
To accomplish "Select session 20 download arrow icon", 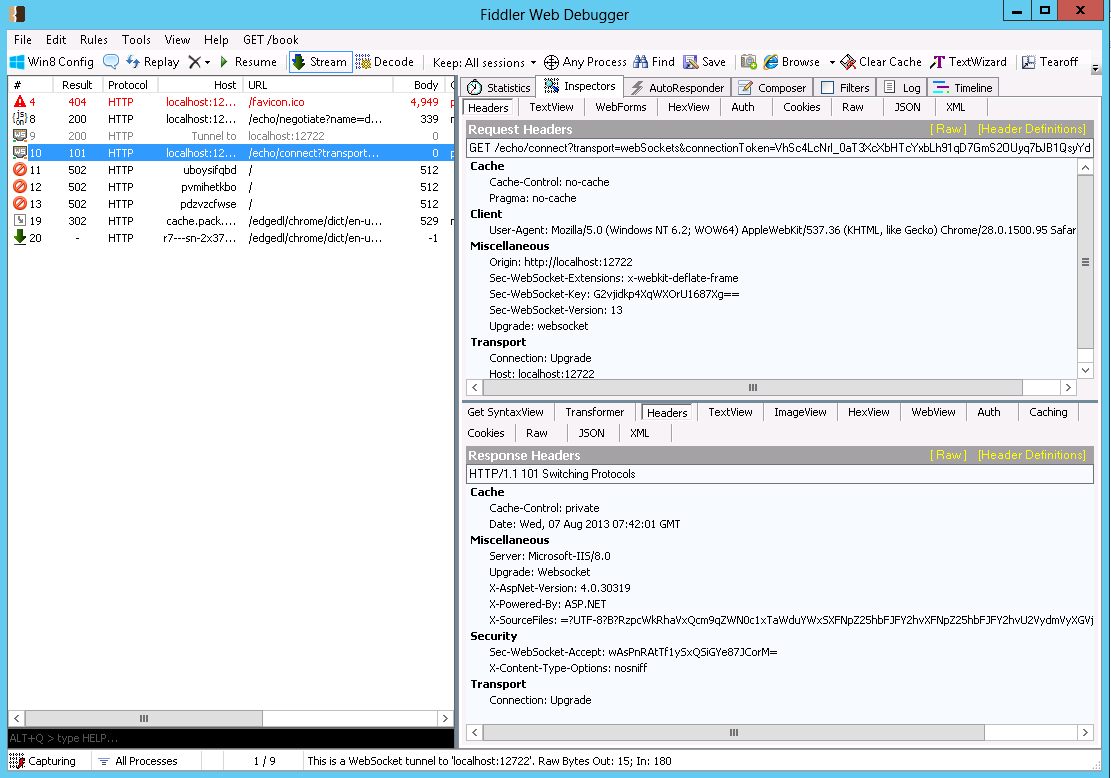I will pyautogui.click(x=20, y=237).
